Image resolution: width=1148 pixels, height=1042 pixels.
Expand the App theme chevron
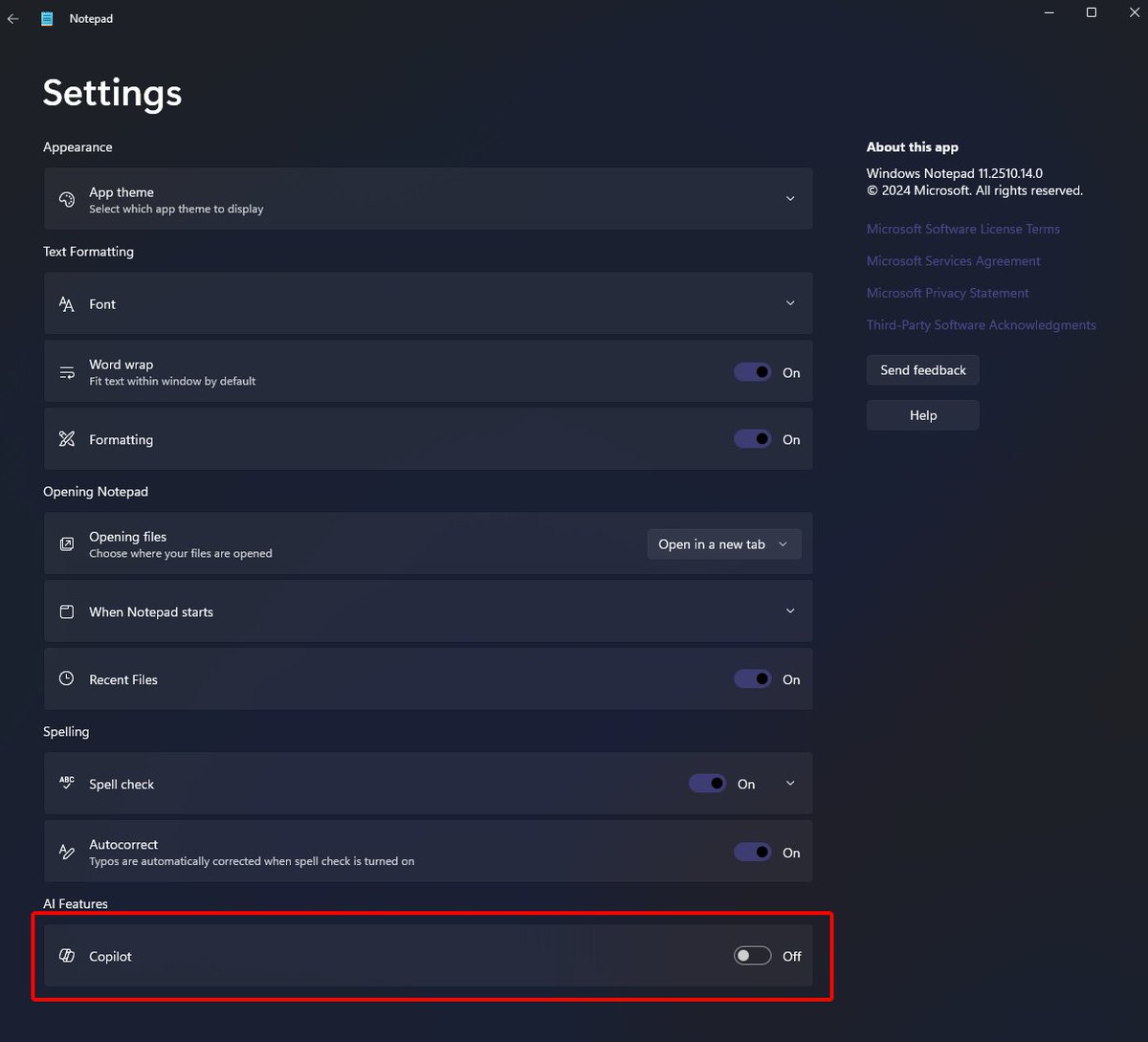790,199
